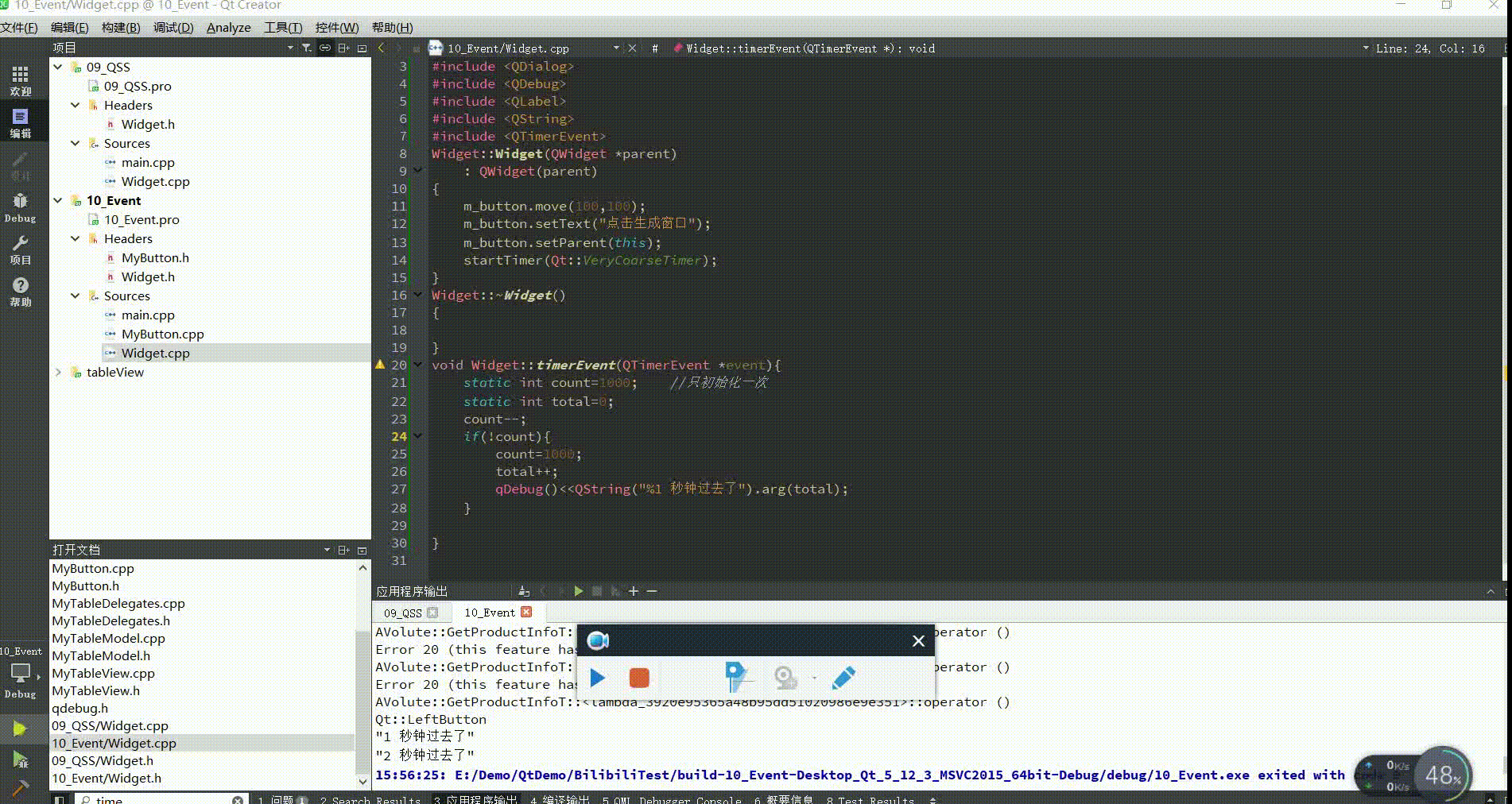Click the filter tree icon in project panel
The height and width of the screenshot is (804, 1512).
(x=307, y=48)
